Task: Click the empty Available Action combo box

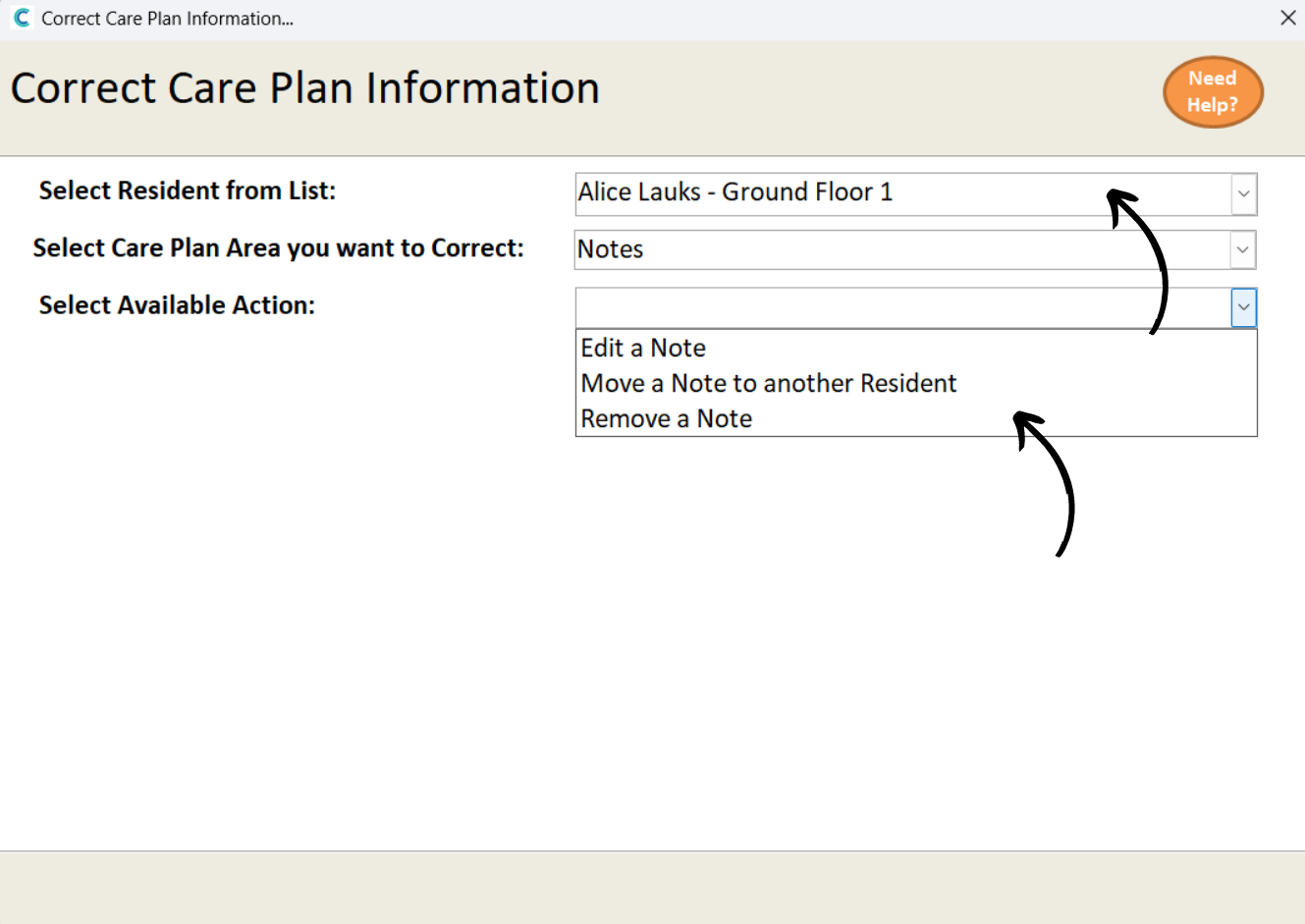Action: [902, 307]
